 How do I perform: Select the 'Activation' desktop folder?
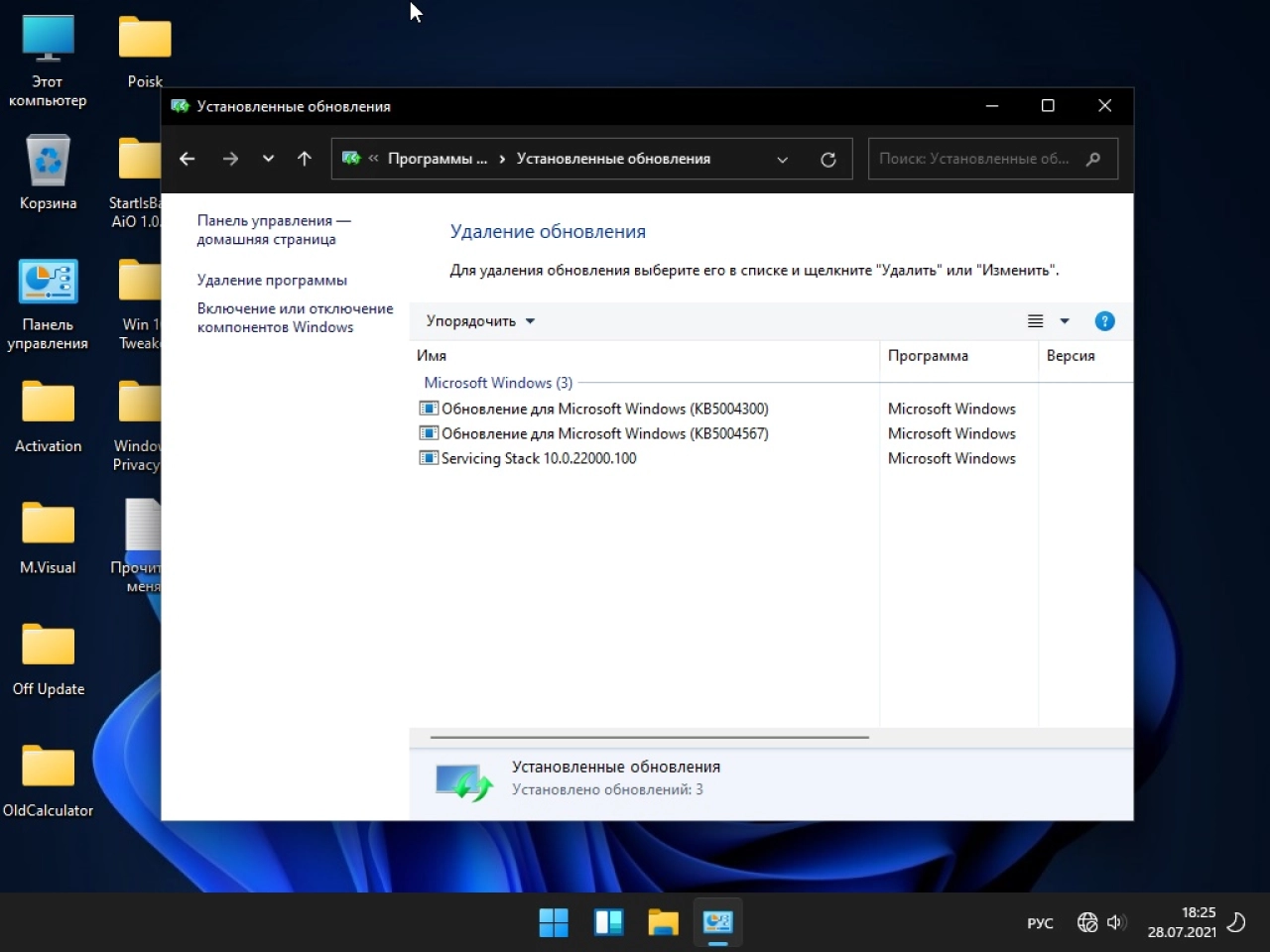[x=48, y=416]
